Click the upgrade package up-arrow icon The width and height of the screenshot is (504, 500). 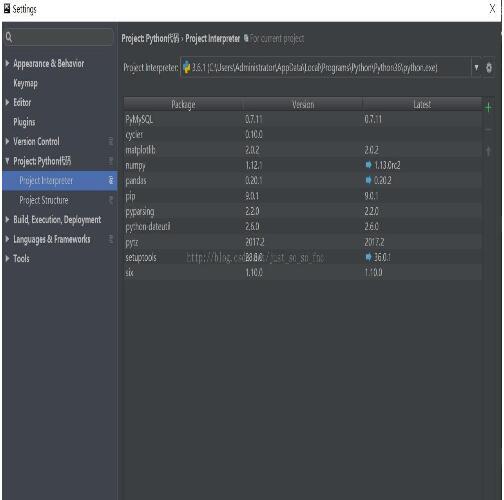[x=488, y=151]
